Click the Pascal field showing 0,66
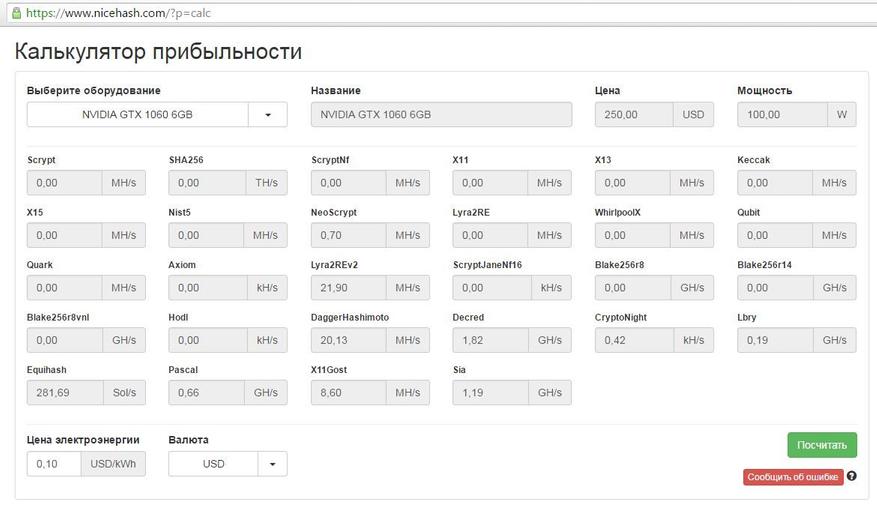This screenshot has height=505, width=877. [x=206, y=393]
